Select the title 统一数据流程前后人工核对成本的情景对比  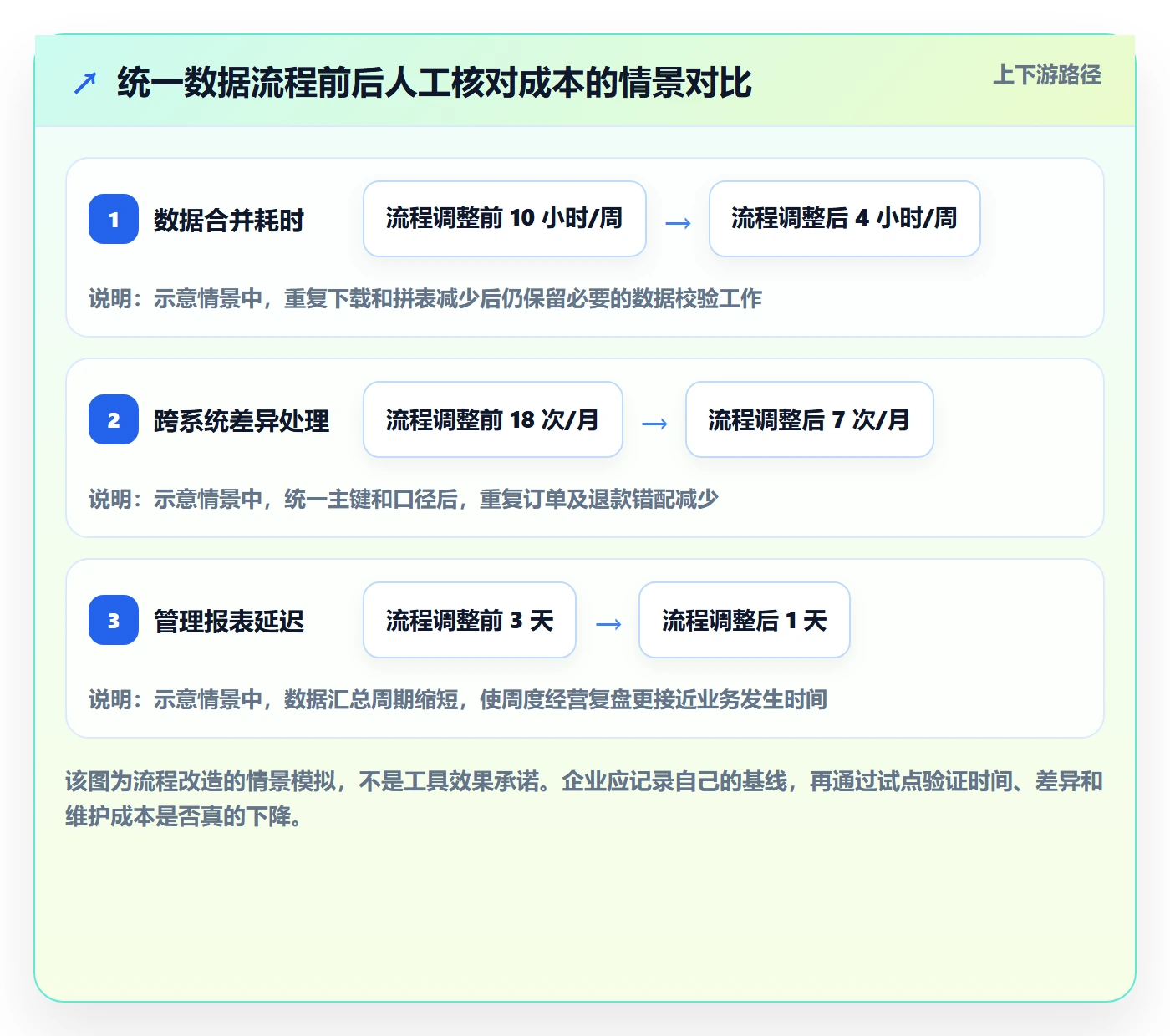pos(435,83)
